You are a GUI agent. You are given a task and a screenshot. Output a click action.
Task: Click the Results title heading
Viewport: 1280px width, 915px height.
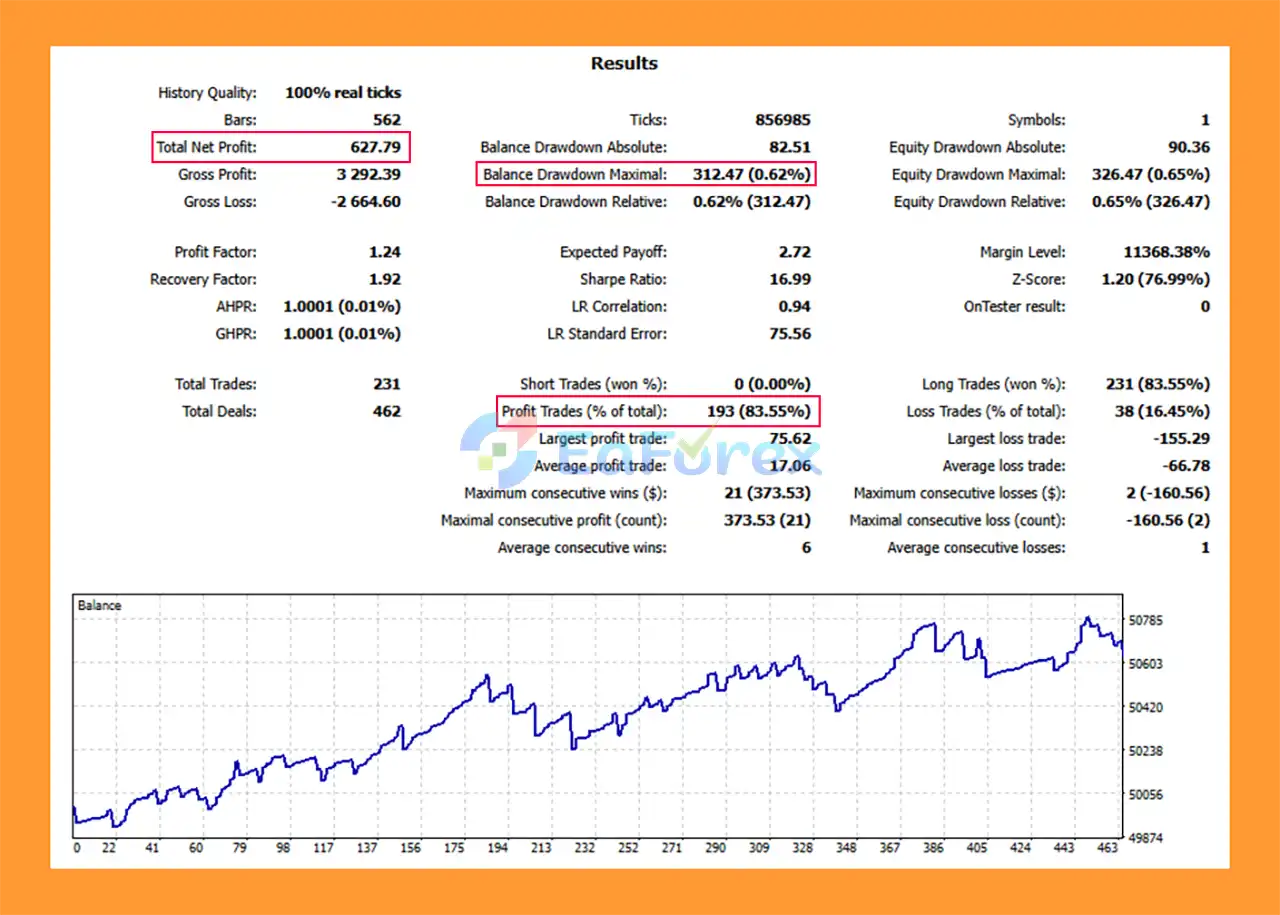pyautogui.click(x=624, y=63)
